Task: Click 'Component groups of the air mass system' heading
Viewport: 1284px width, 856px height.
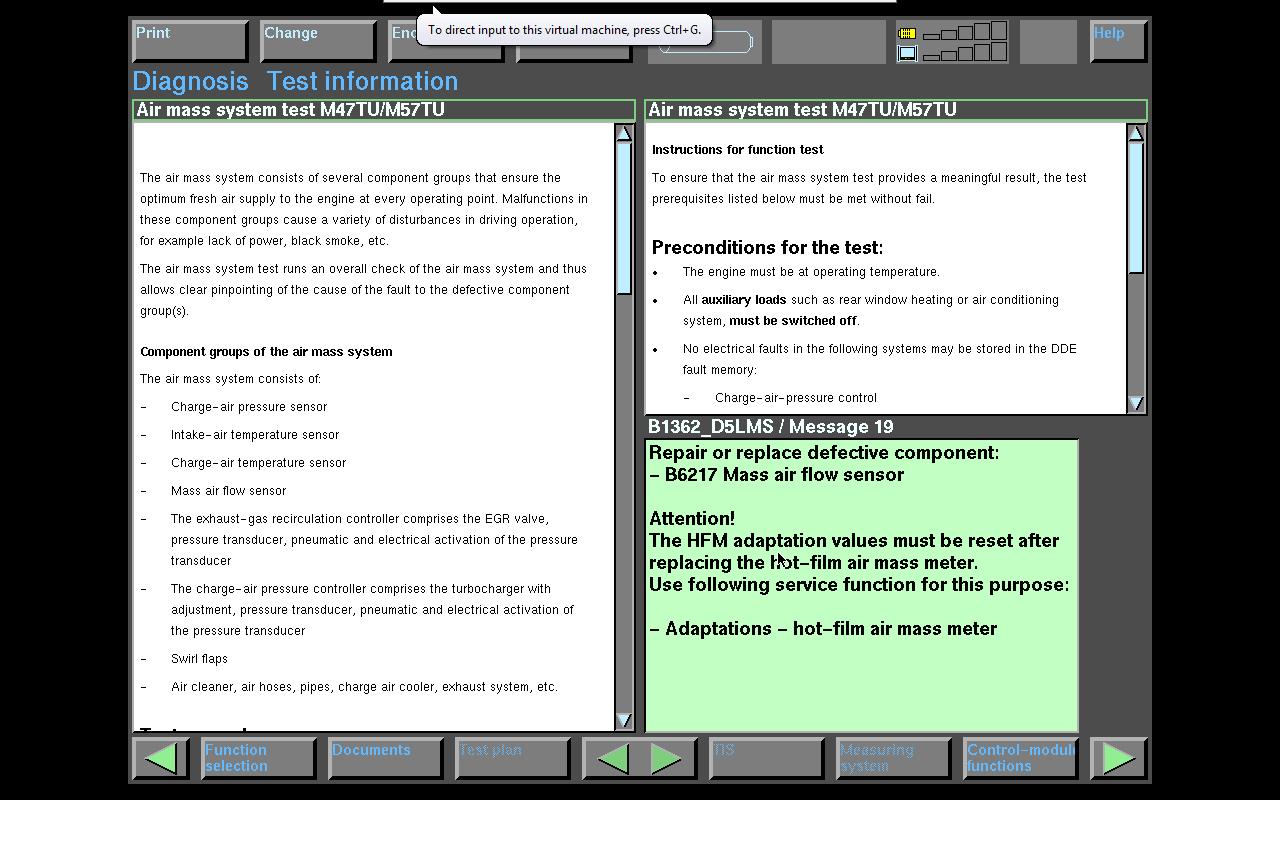Action: click(266, 352)
